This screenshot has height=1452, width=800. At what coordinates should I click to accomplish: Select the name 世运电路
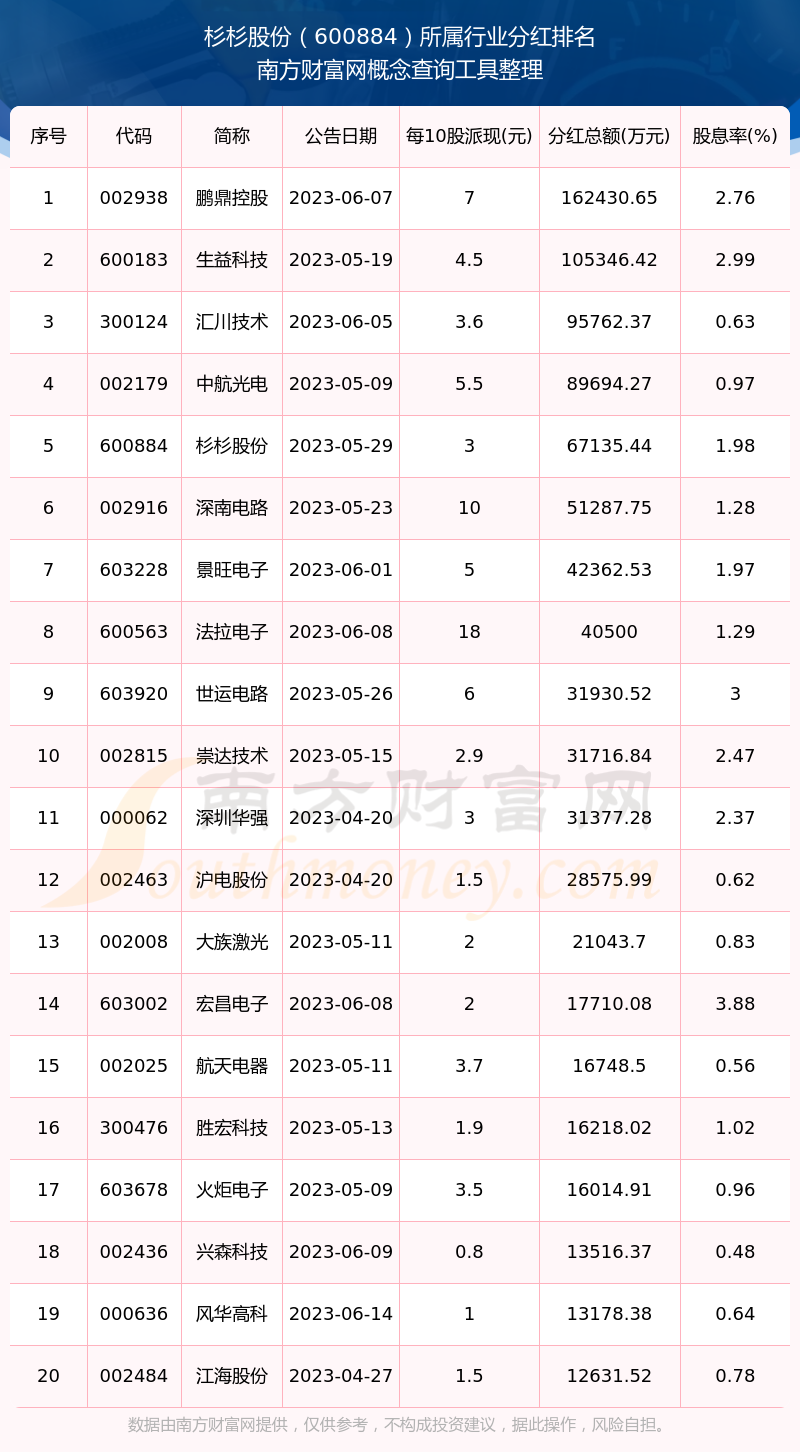[x=232, y=694]
